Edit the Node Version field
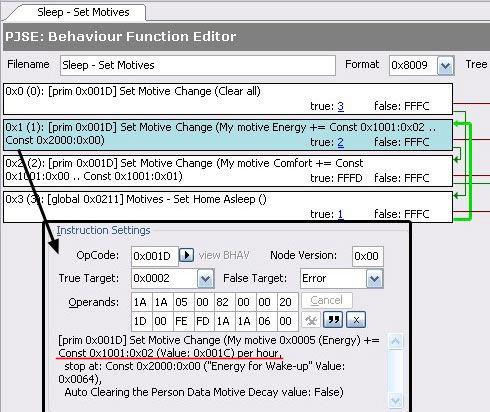The image size is (490, 412). (367, 256)
